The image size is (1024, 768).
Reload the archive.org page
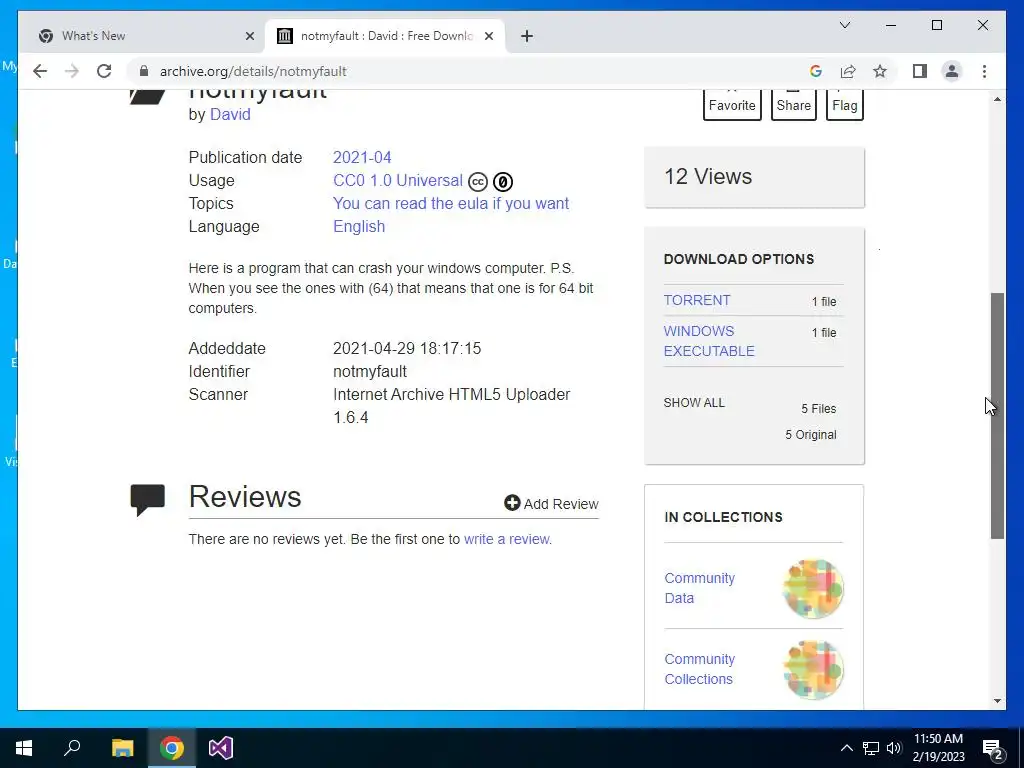point(104,71)
